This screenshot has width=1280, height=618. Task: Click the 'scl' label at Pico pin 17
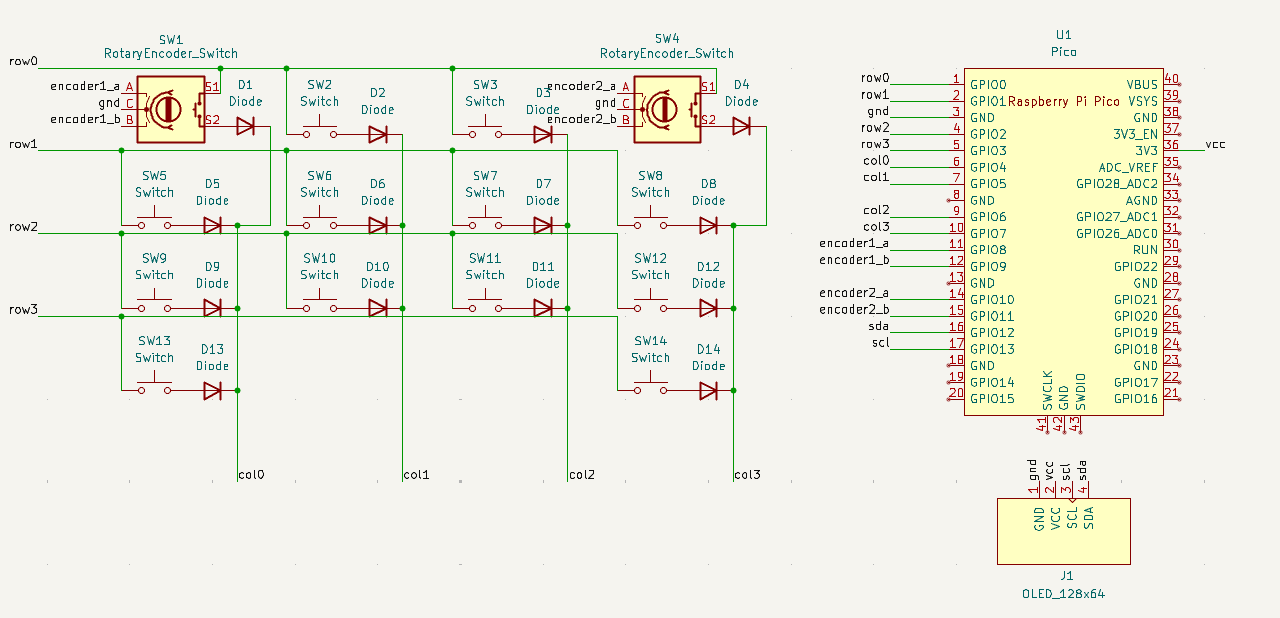click(x=880, y=343)
